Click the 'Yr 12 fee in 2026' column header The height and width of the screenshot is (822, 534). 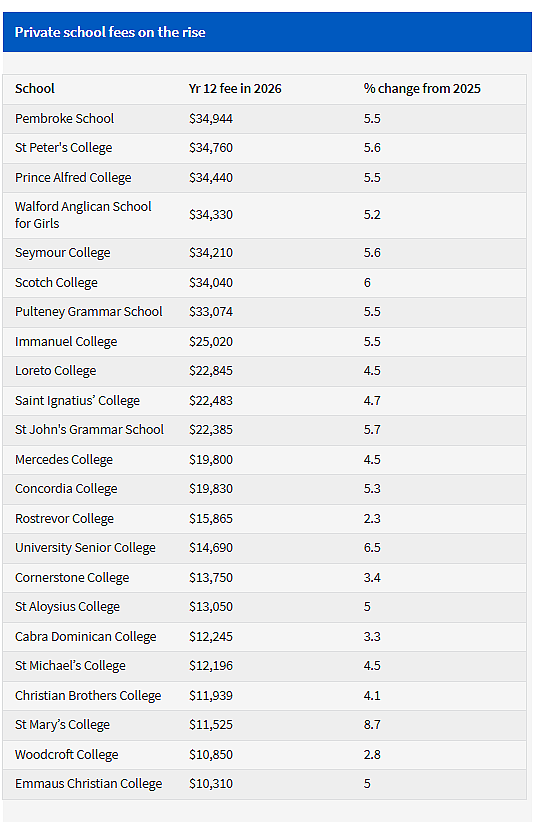(235, 89)
